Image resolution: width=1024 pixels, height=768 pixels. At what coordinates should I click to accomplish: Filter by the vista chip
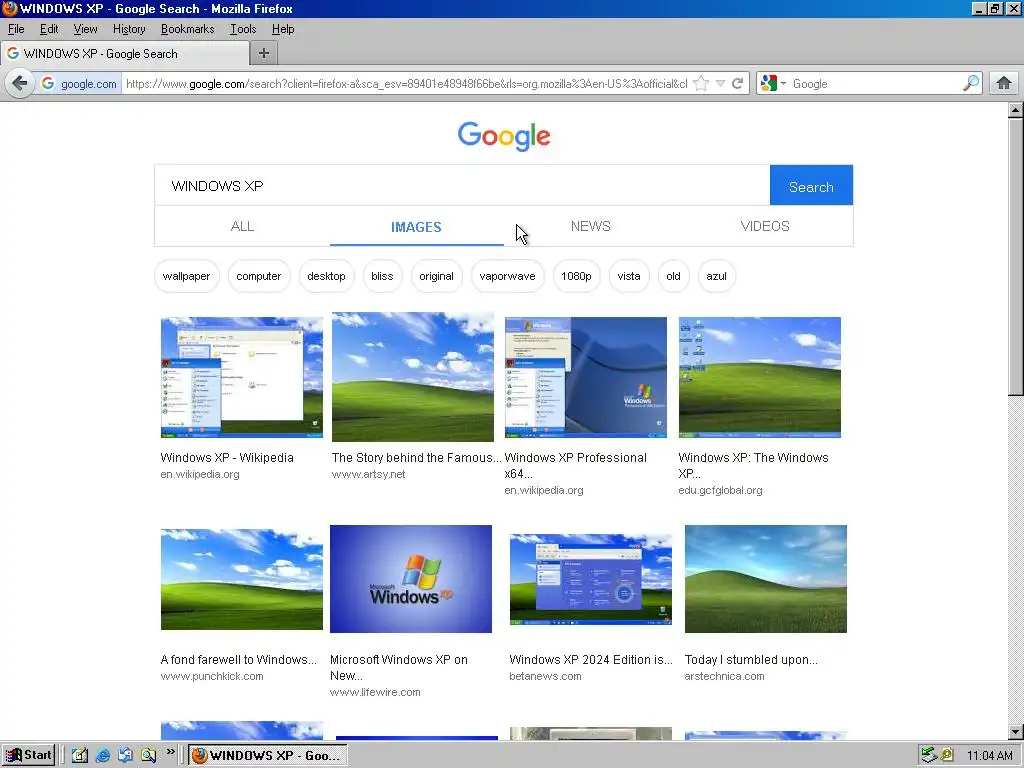click(x=629, y=276)
